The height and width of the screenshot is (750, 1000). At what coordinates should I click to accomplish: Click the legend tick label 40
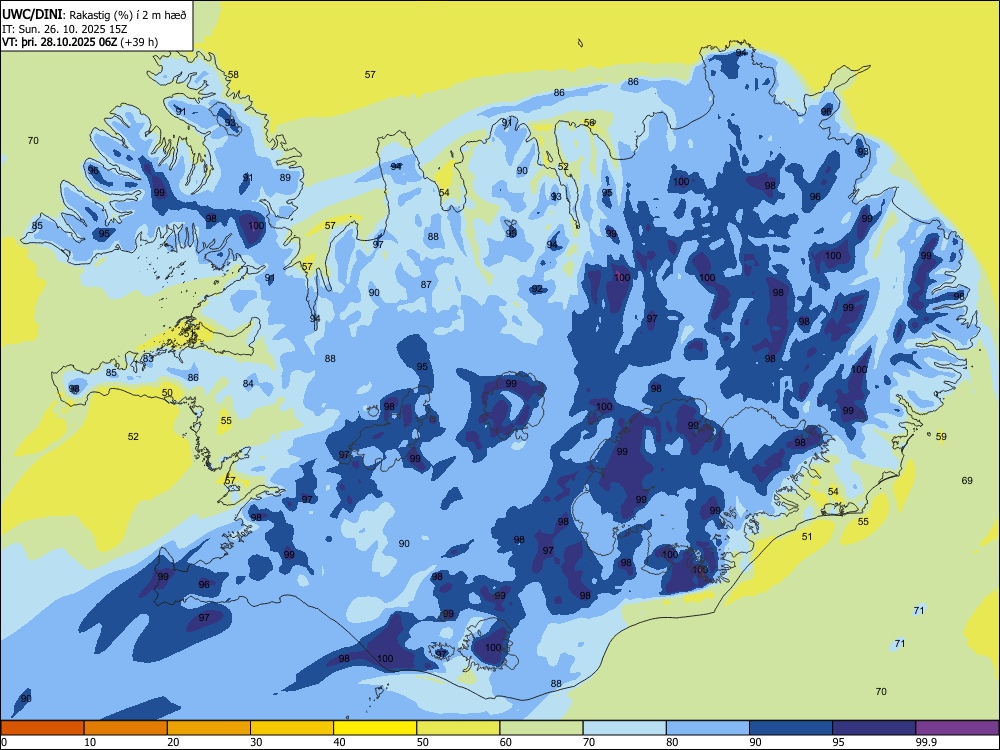click(339, 742)
